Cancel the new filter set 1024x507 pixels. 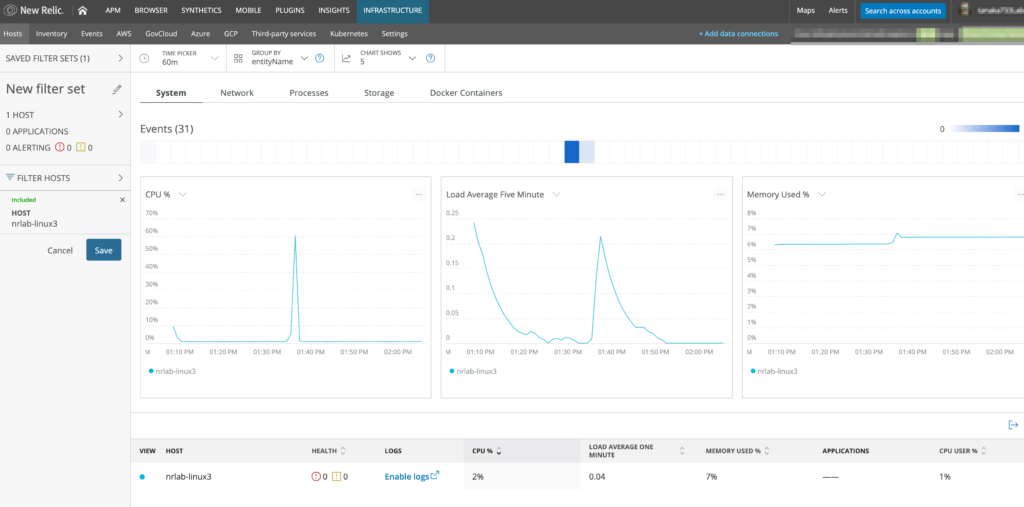[60, 250]
